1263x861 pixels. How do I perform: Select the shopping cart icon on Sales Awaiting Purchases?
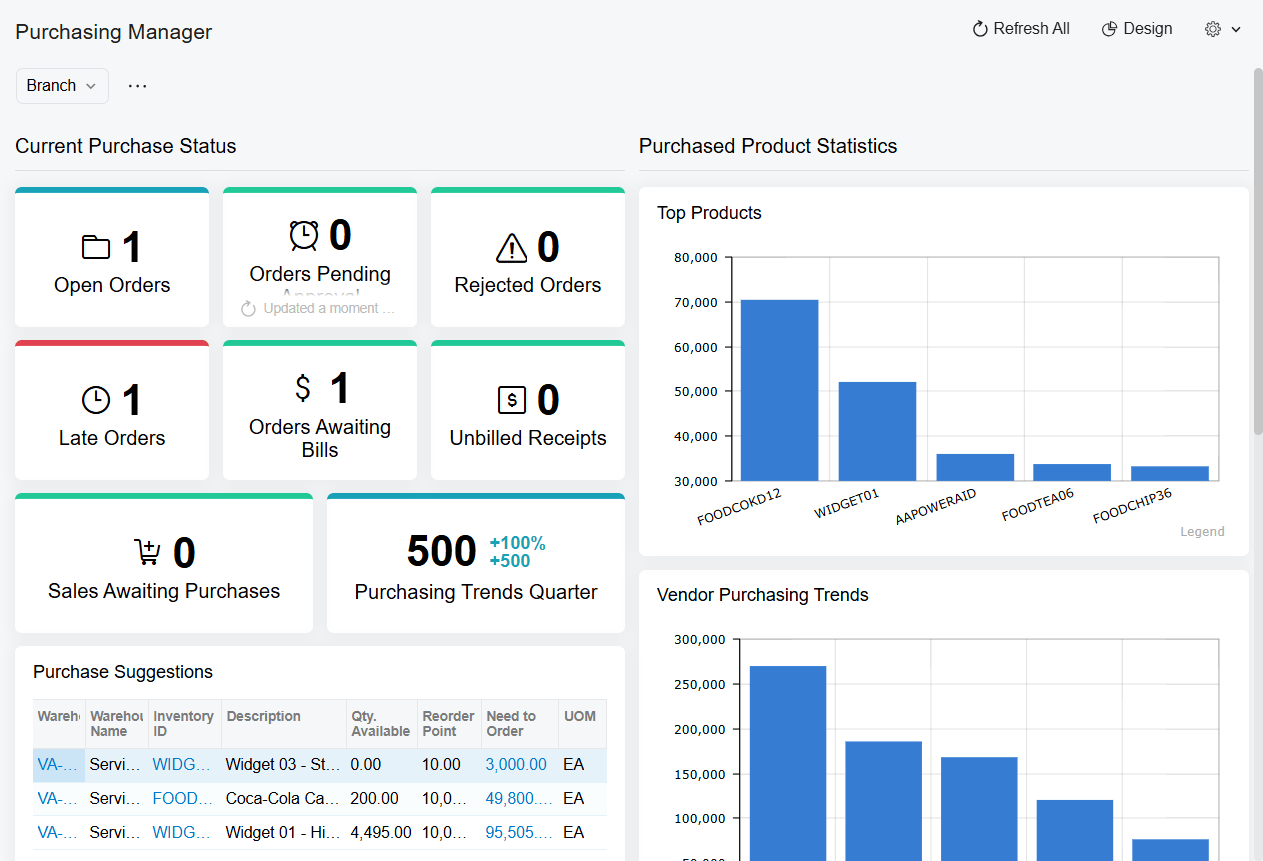click(x=147, y=551)
